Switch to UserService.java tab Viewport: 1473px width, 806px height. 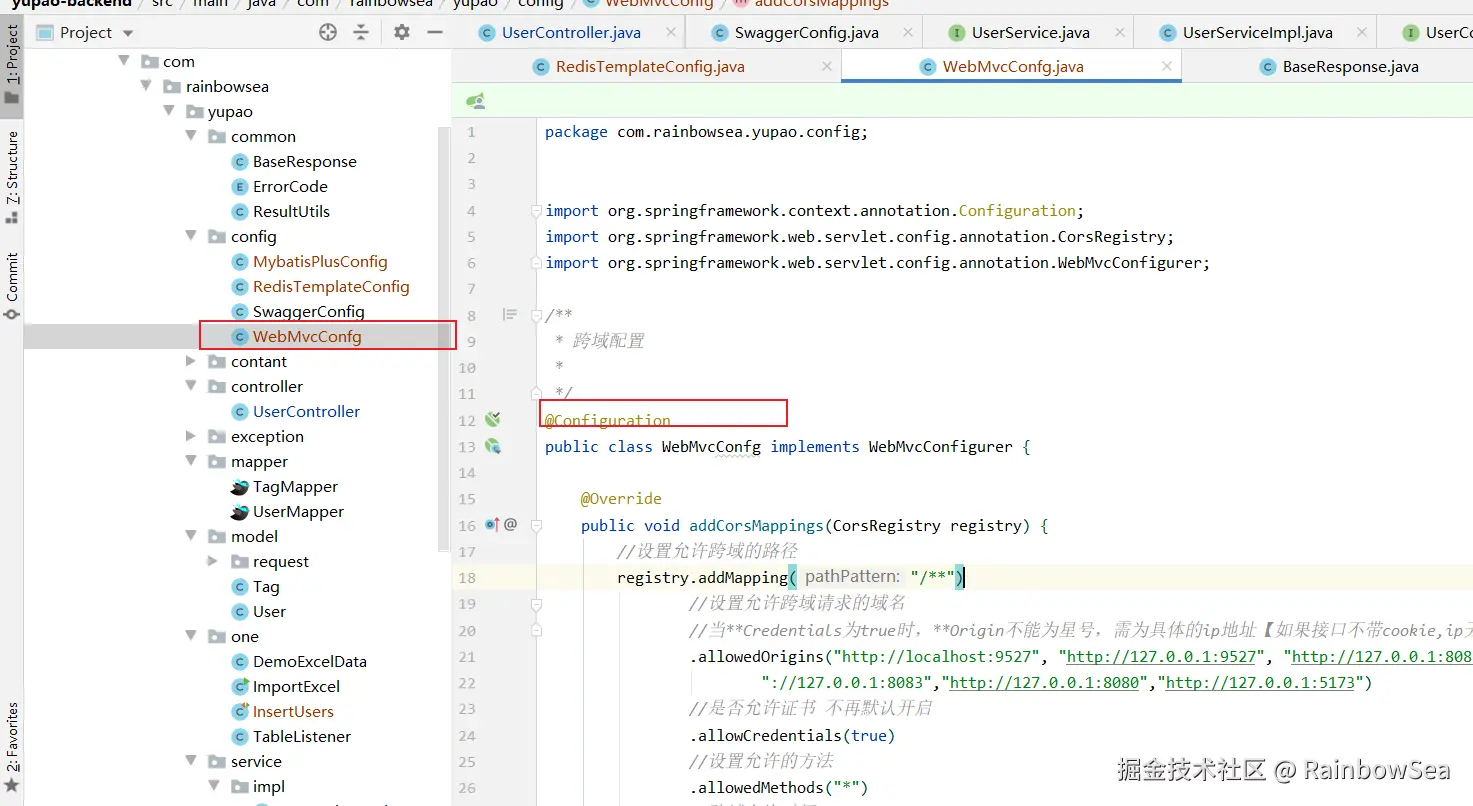pyautogui.click(x=1030, y=32)
